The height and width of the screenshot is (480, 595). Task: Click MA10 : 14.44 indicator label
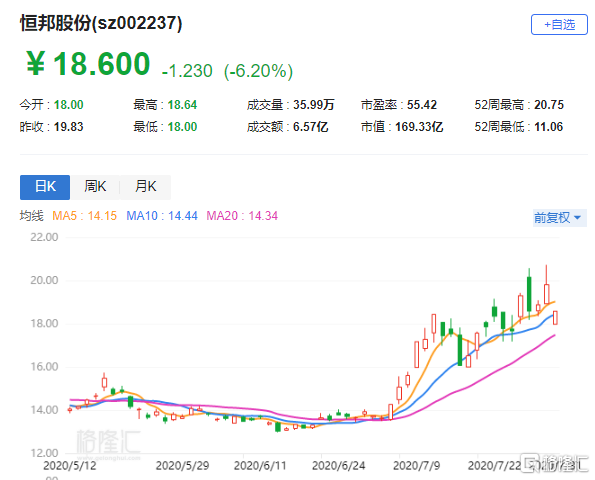[162, 216]
